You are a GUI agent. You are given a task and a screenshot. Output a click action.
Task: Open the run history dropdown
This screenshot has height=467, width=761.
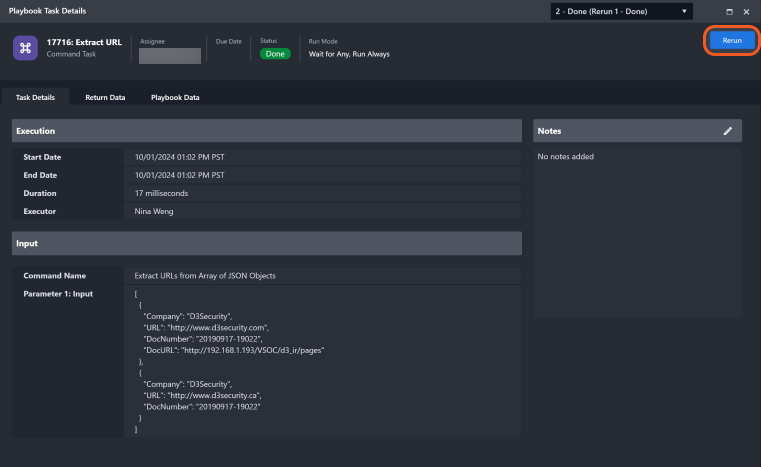click(621, 11)
